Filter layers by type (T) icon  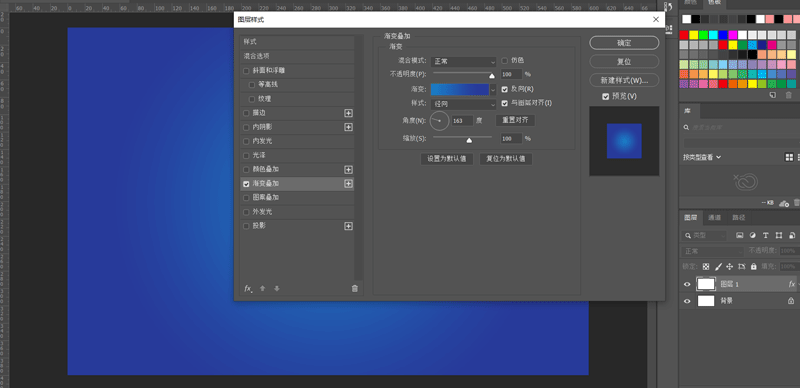point(765,235)
